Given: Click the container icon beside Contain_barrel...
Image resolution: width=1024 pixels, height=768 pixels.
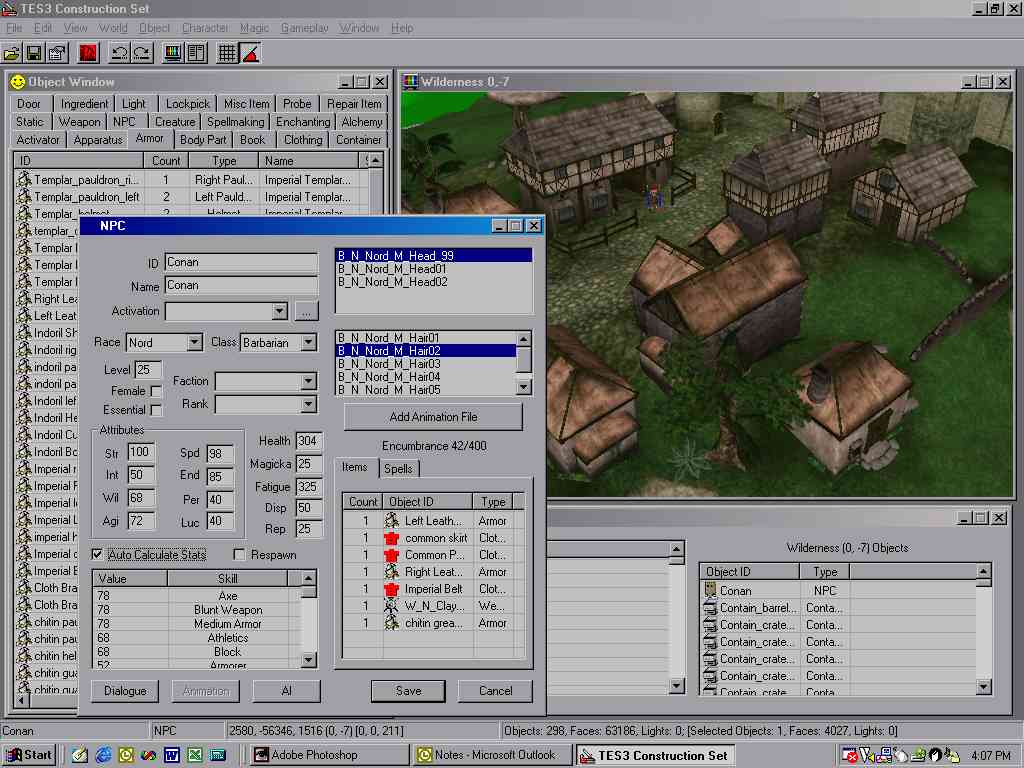Looking at the screenshot, I should (x=710, y=607).
